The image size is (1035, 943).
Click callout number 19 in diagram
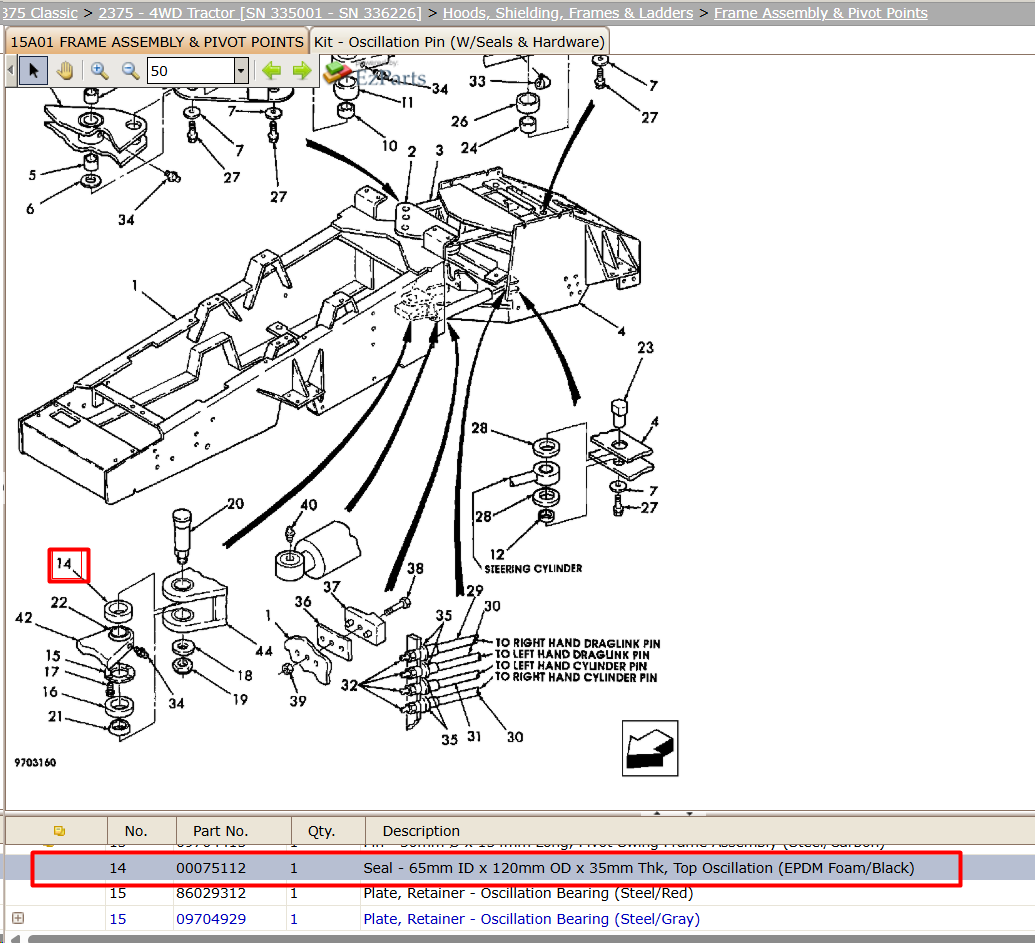[240, 699]
